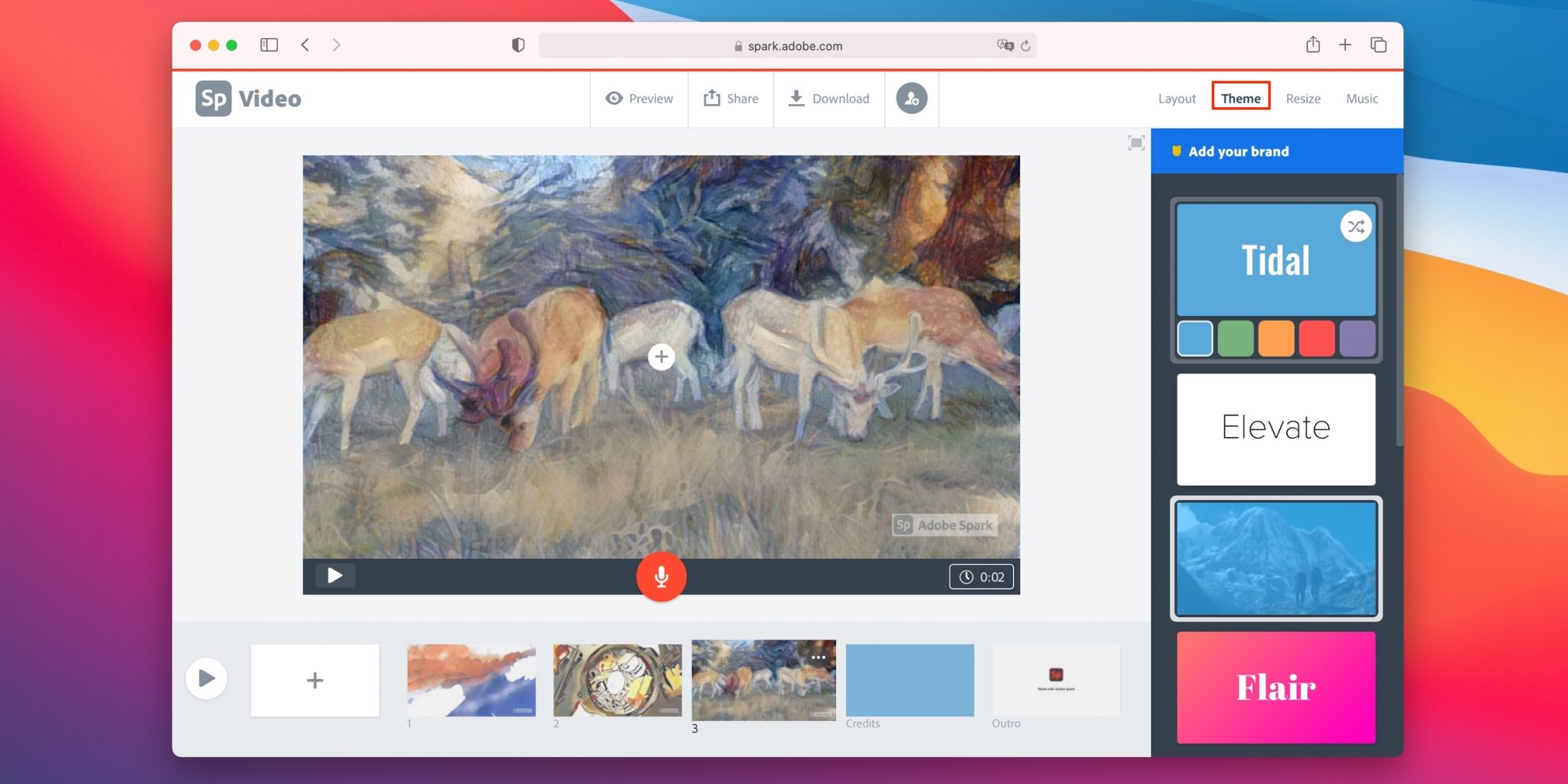This screenshot has height=784, width=1568.
Task: Toggle the Safari sidebar
Action: 269,45
